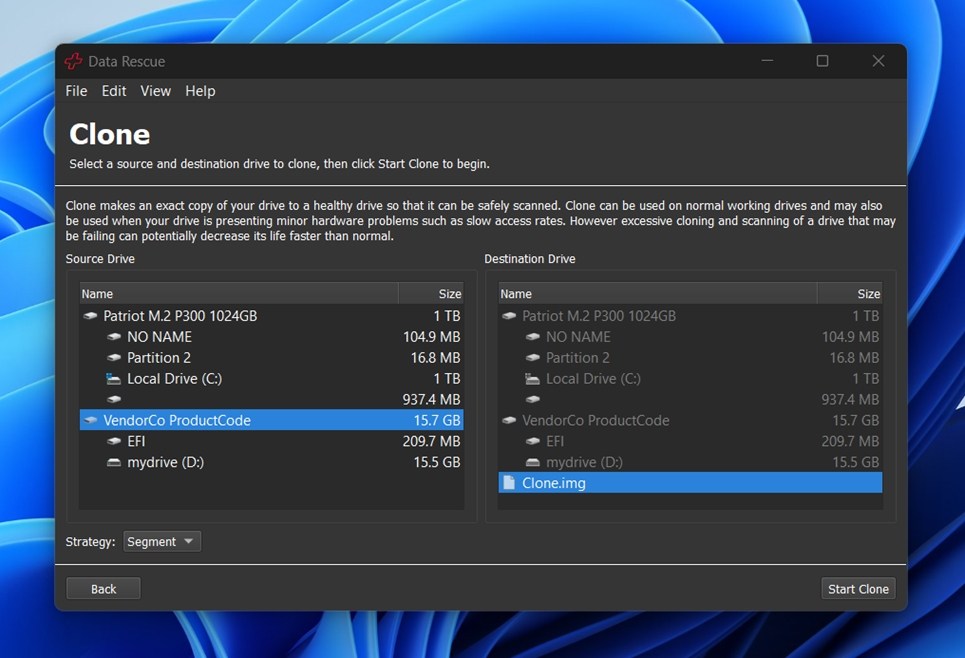Open the Edit menu

pos(114,91)
